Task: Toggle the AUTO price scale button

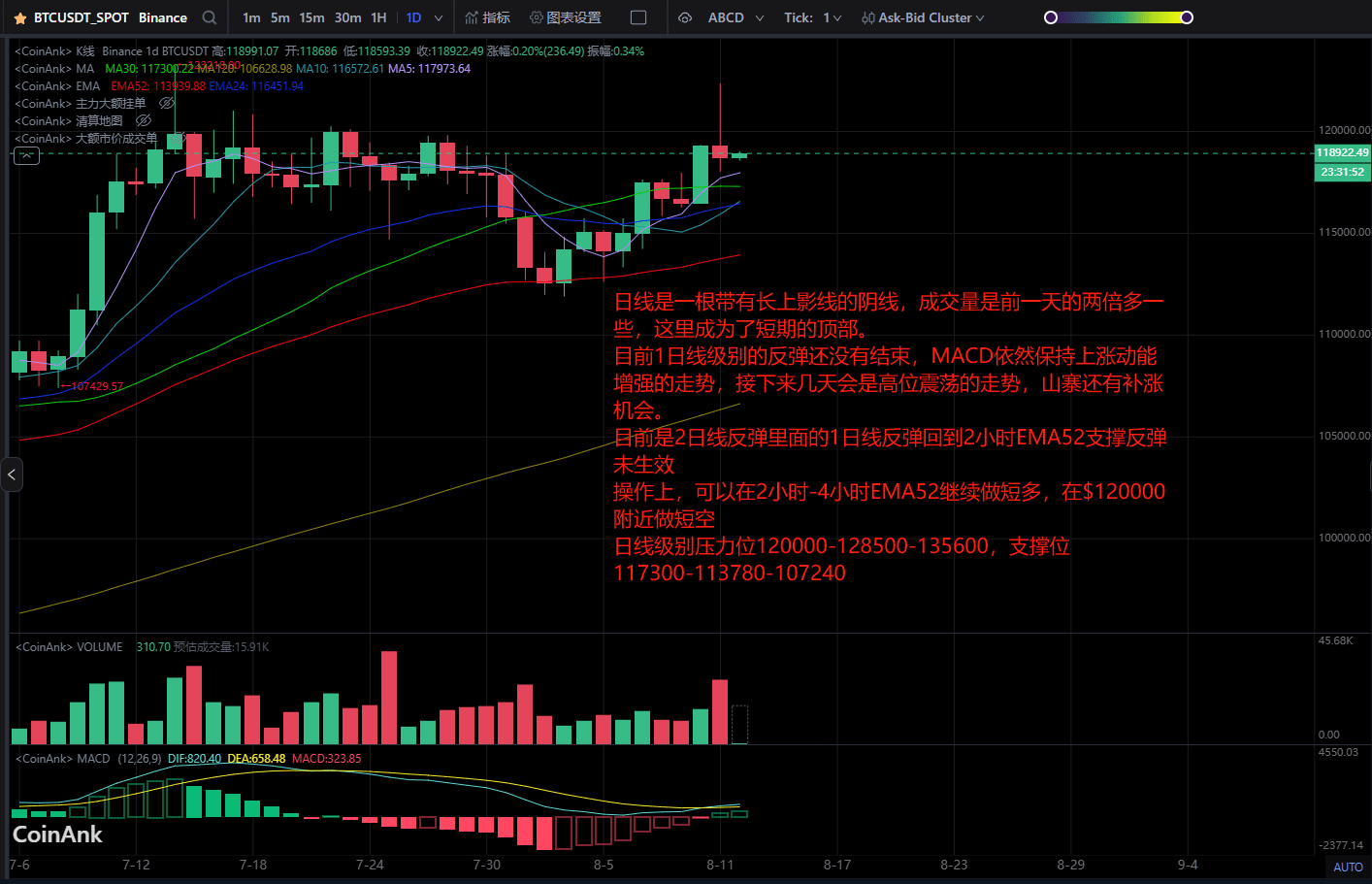Action: point(1348,868)
